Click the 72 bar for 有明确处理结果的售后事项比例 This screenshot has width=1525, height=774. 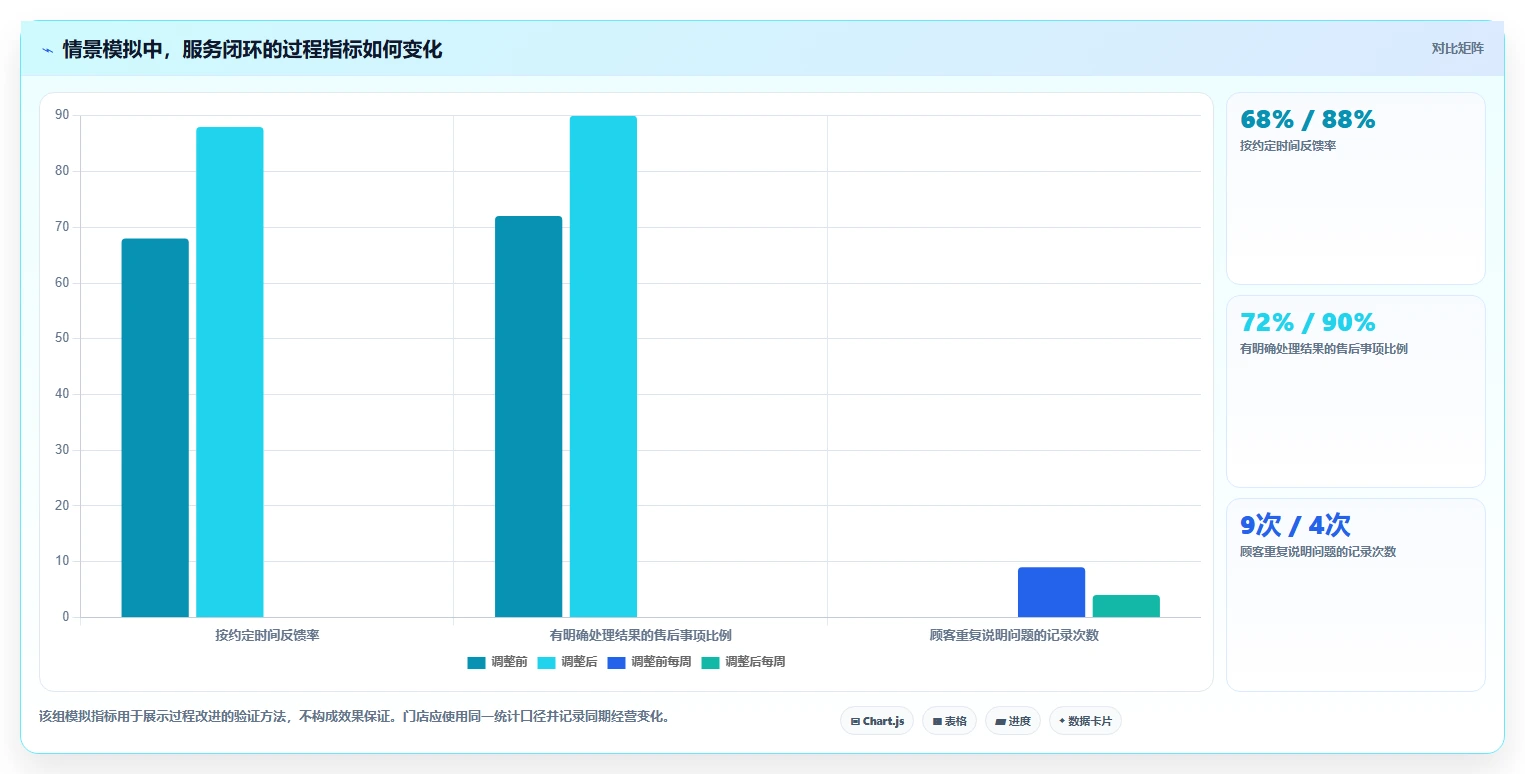coord(528,417)
